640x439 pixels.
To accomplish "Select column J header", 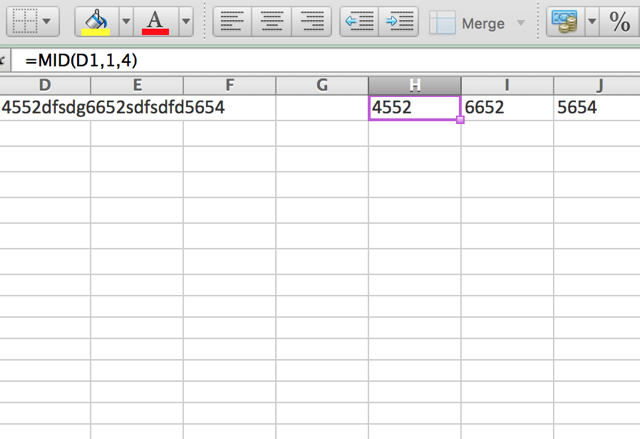I will [x=597, y=85].
